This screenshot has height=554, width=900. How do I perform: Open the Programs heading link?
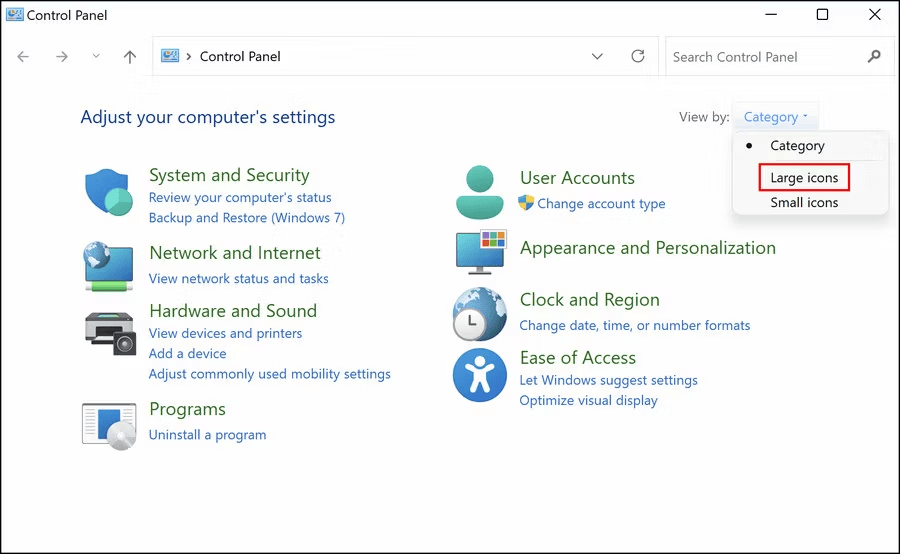coord(187,409)
